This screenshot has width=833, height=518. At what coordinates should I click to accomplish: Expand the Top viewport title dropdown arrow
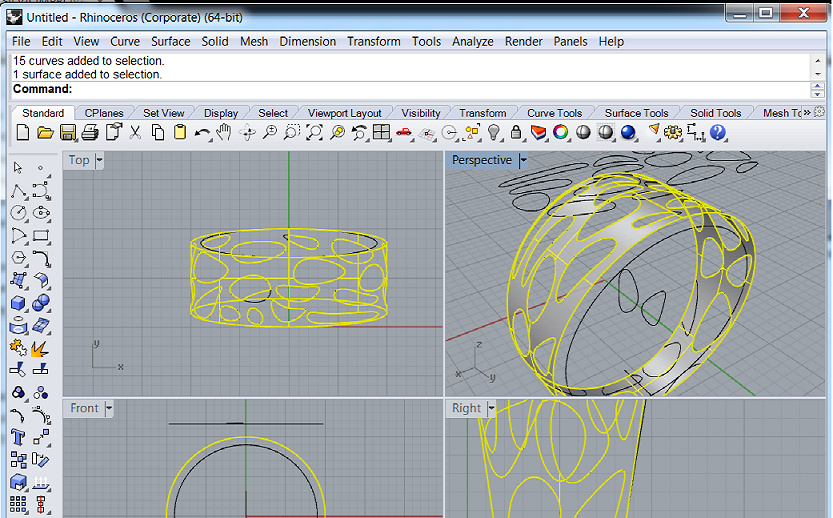pyautogui.click(x=99, y=160)
